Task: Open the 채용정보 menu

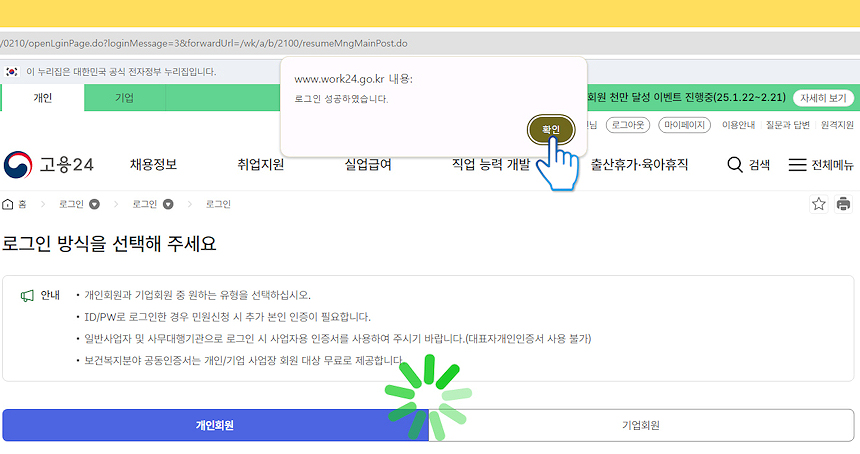Action: [154, 164]
